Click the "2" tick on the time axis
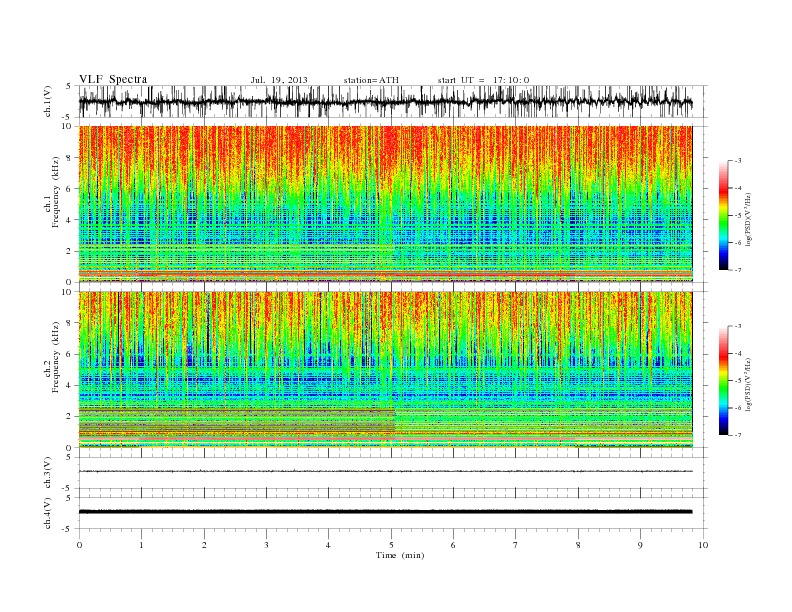The height and width of the screenshot is (612, 792). coord(204,545)
